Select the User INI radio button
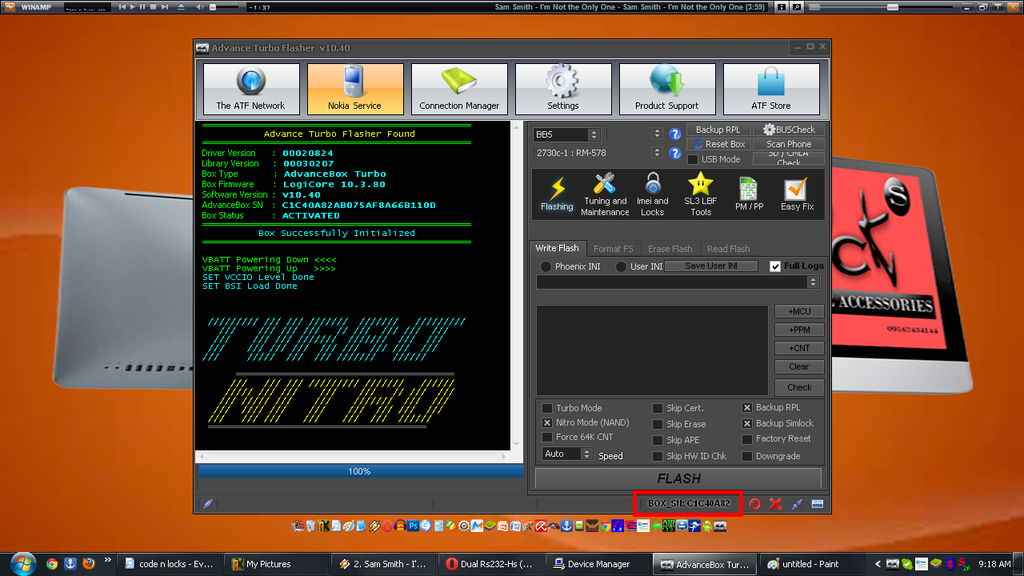Image resolution: width=1024 pixels, height=576 pixels. (620, 266)
